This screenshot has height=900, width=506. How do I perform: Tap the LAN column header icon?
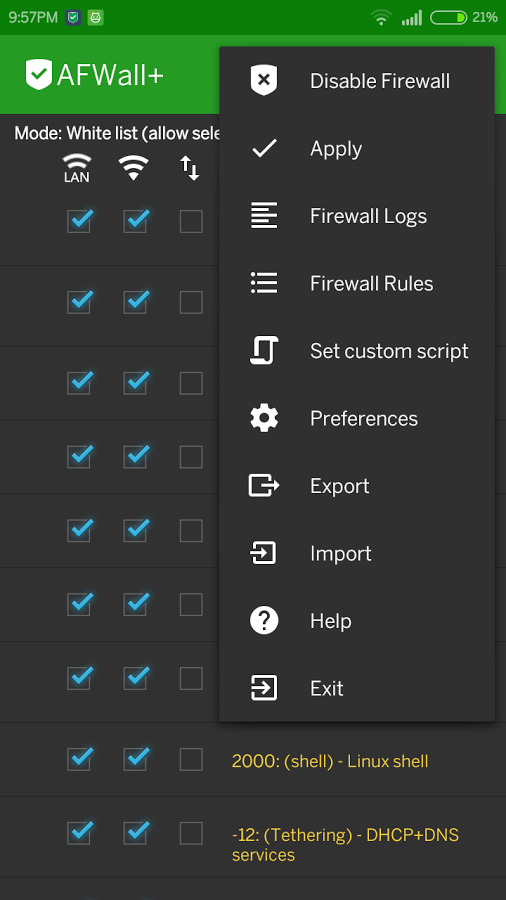click(77, 168)
